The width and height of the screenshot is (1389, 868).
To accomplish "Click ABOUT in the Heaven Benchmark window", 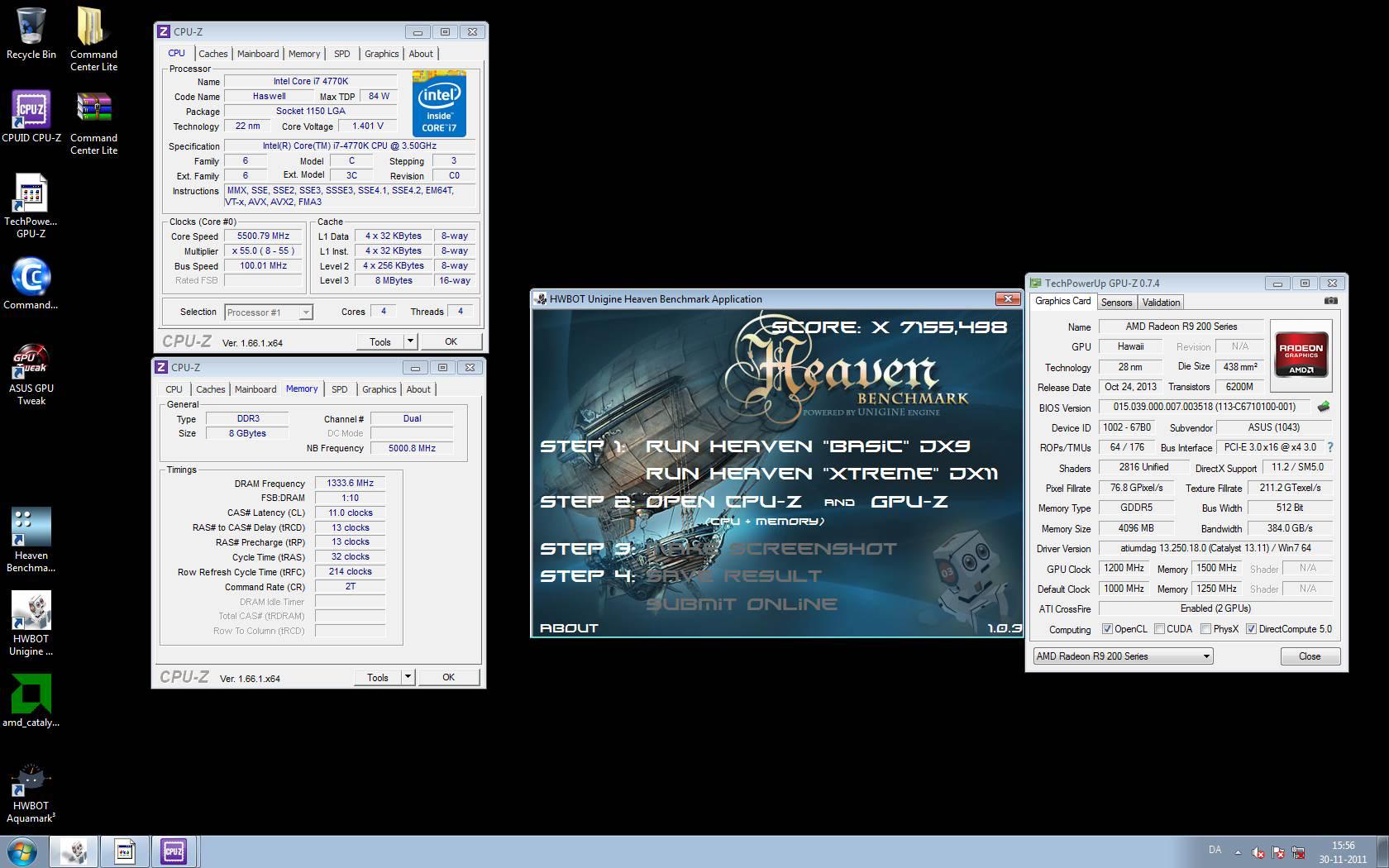I will (569, 628).
